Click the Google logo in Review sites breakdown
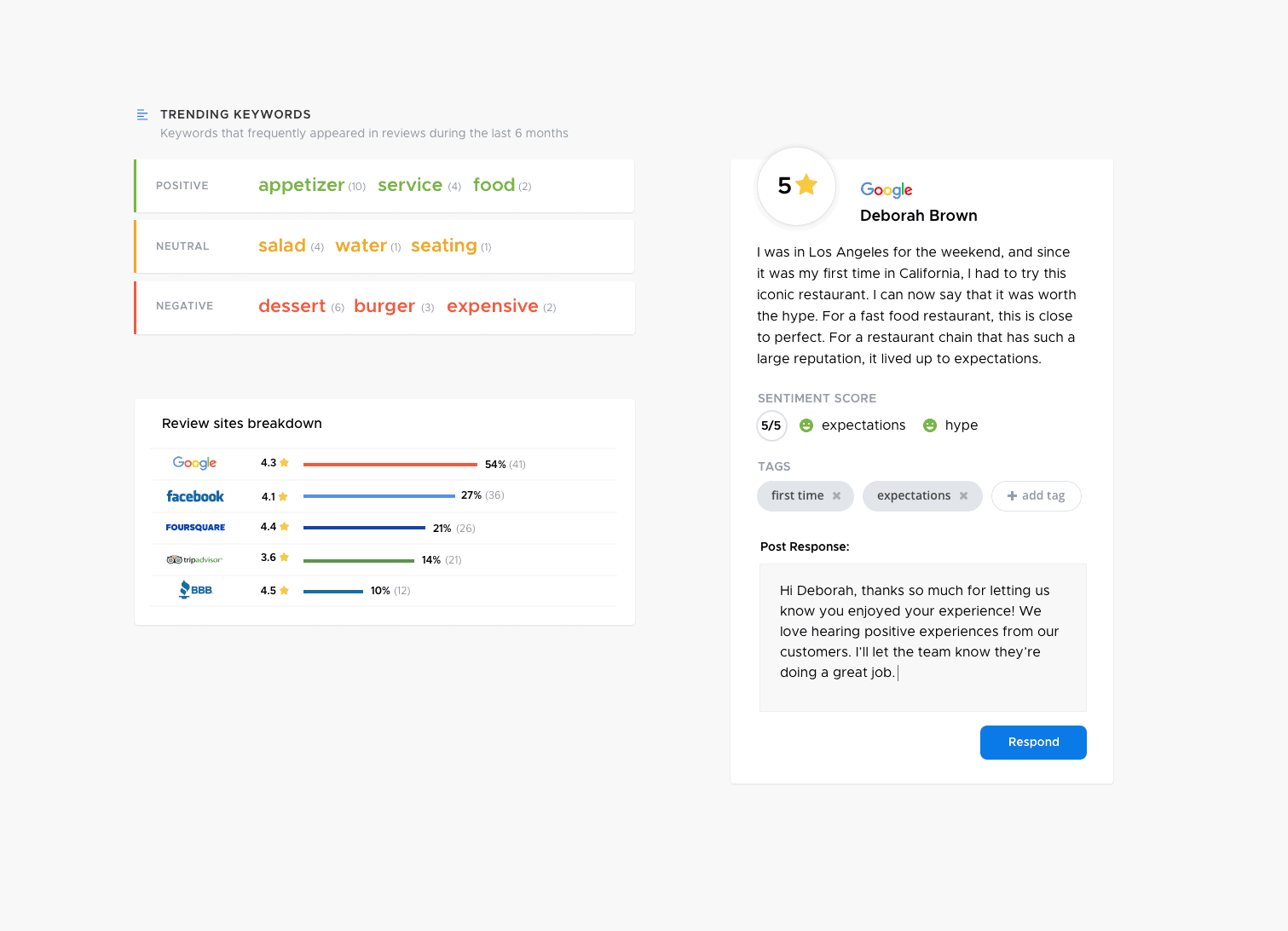 pyautogui.click(x=193, y=463)
